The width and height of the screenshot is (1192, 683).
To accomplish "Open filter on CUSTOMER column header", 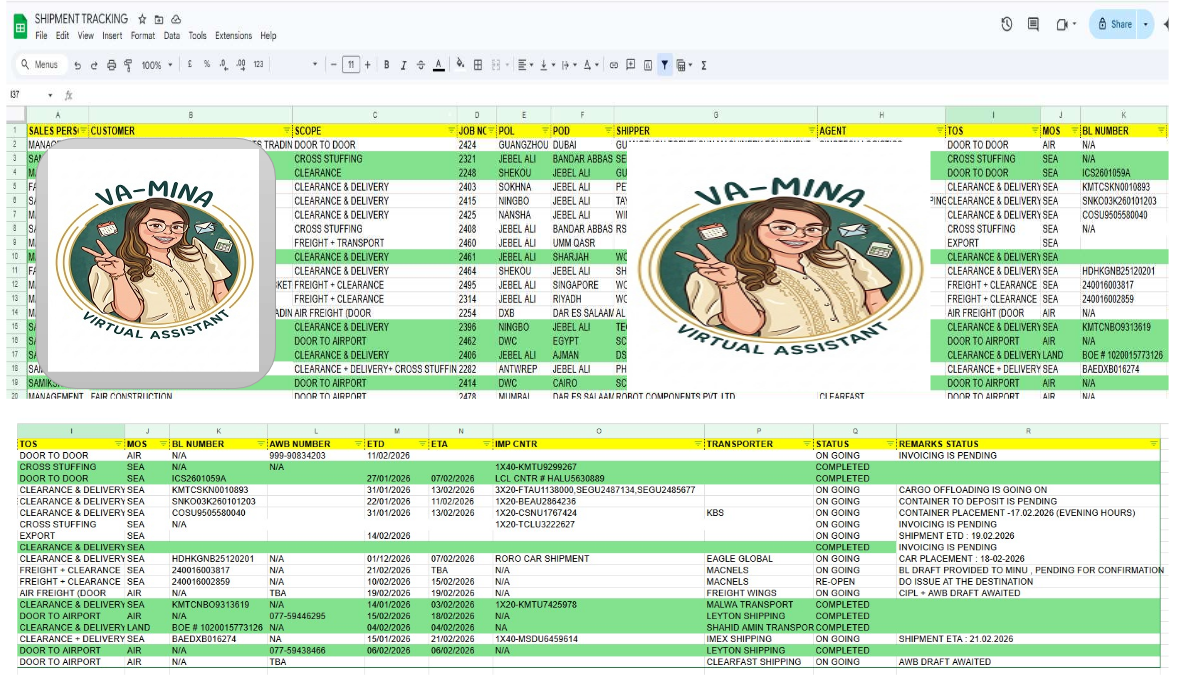I will pos(287,131).
